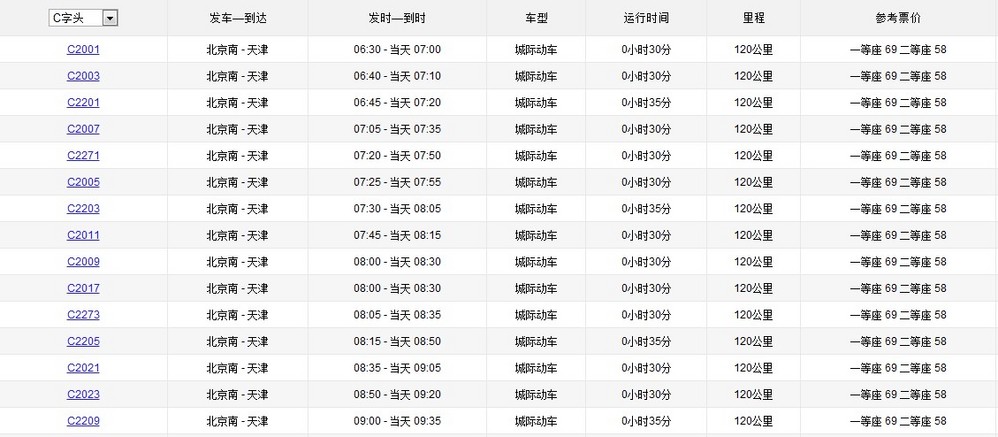Open train C2023 link
This screenshot has height=437, width=998.
(83, 395)
